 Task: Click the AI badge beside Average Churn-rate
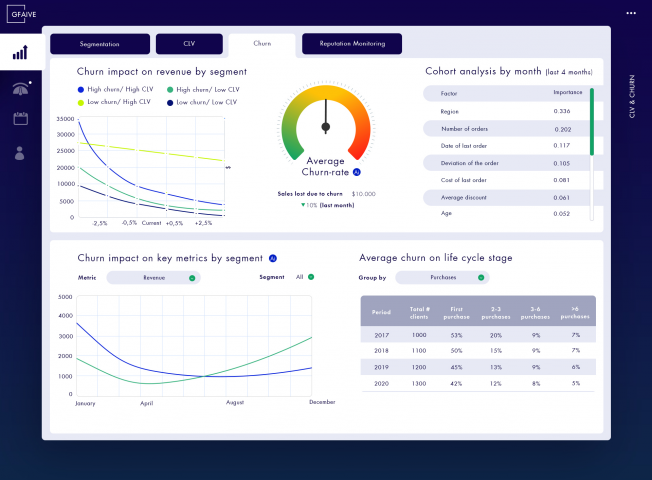click(x=356, y=172)
